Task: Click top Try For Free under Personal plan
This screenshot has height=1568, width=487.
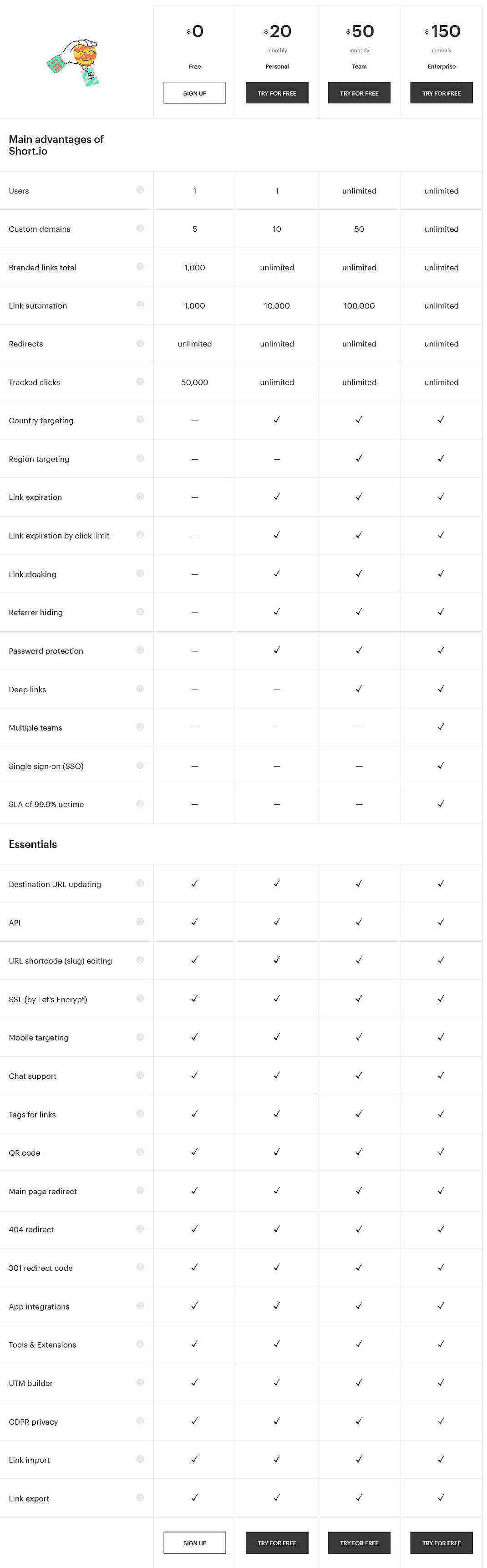Action: click(277, 93)
